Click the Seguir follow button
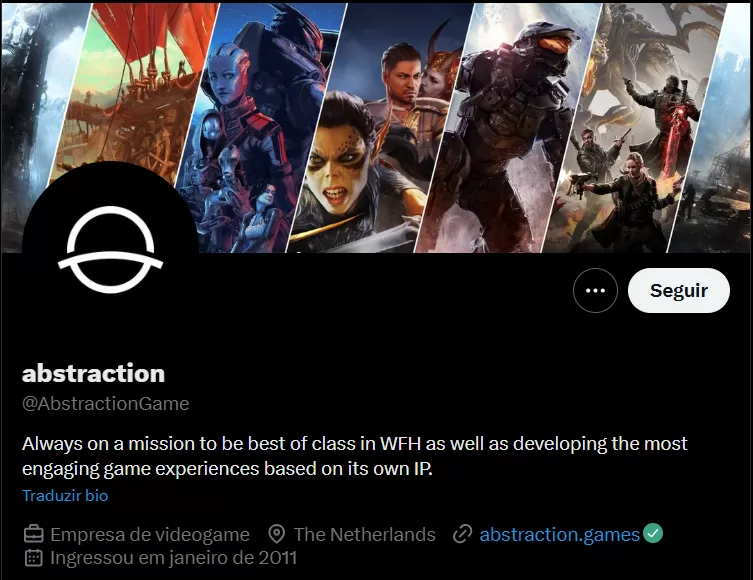Viewport: 753px width, 580px height. (x=679, y=290)
